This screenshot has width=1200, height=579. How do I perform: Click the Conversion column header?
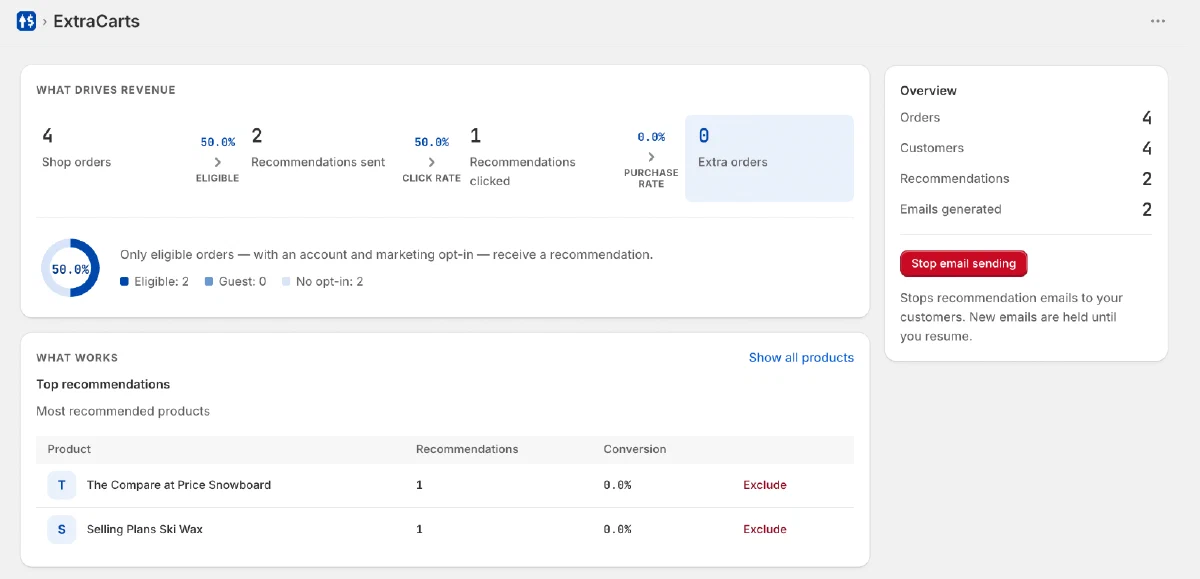(635, 449)
